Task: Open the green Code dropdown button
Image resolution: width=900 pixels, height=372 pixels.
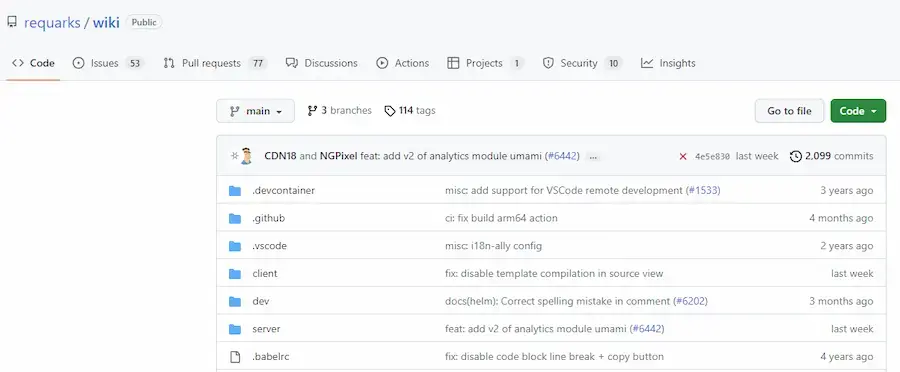Action: 858,111
